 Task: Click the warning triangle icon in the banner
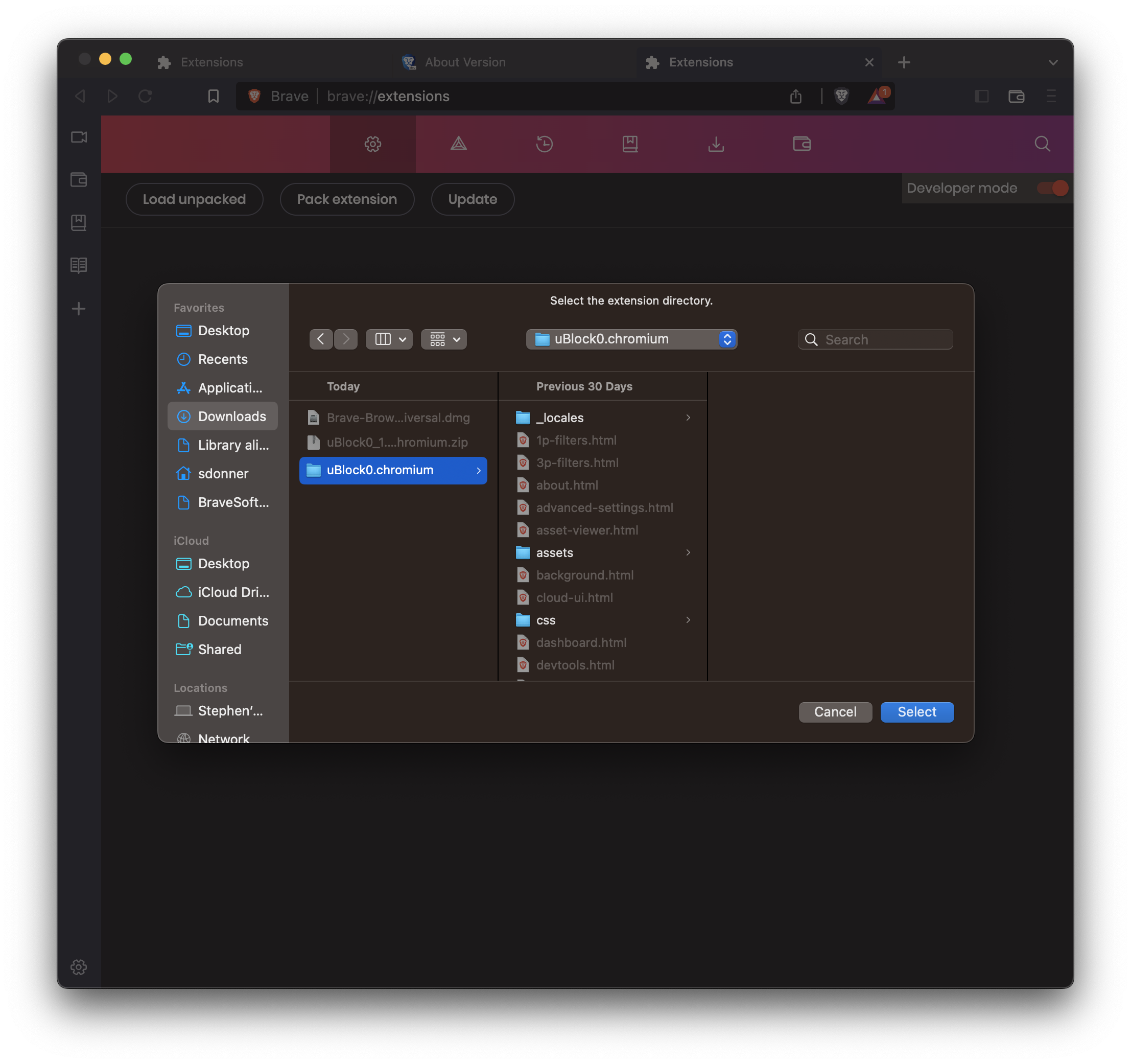pyautogui.click(x=458, y=144)
